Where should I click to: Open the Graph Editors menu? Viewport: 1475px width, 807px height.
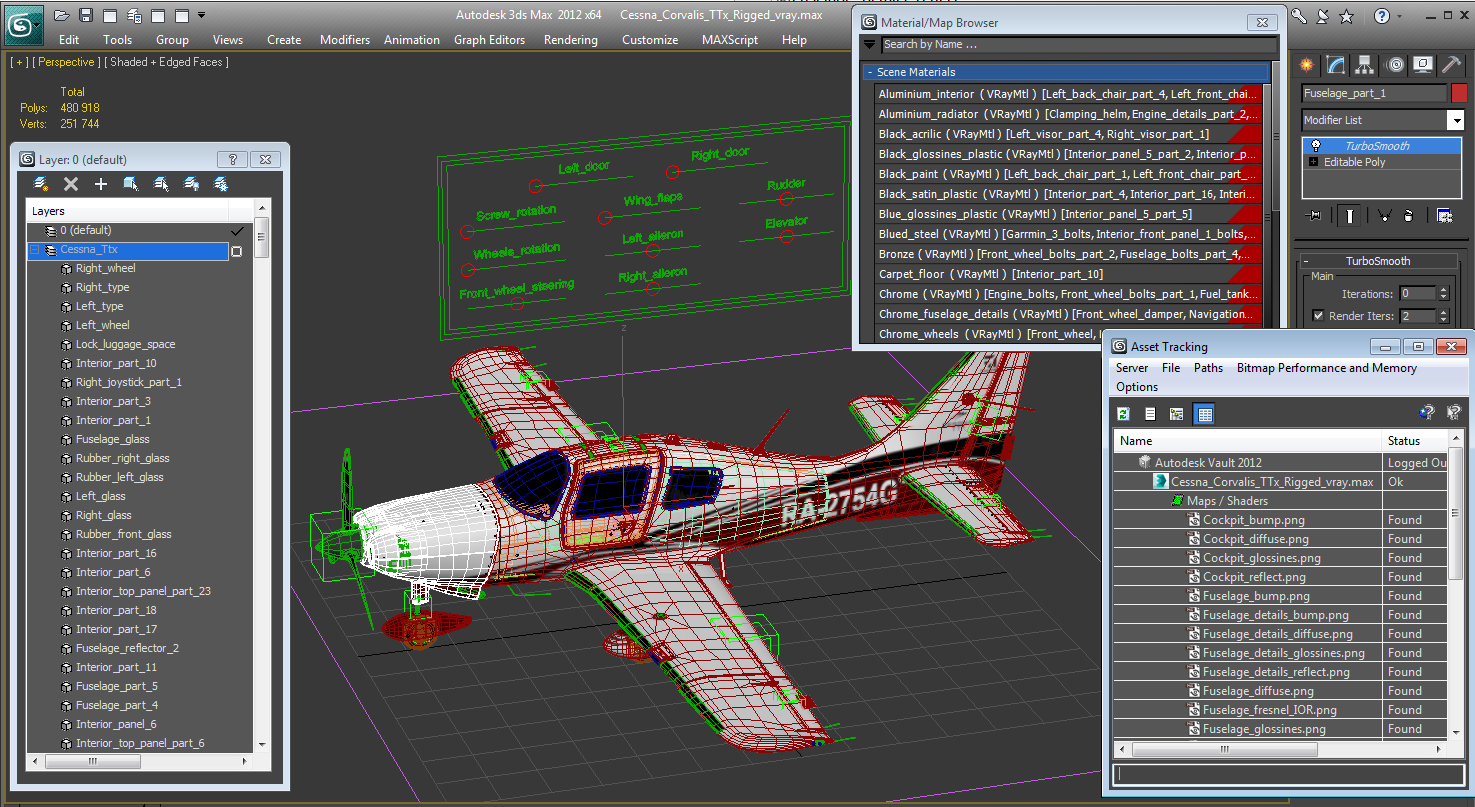pyautogui.click(x=489, y=40)
